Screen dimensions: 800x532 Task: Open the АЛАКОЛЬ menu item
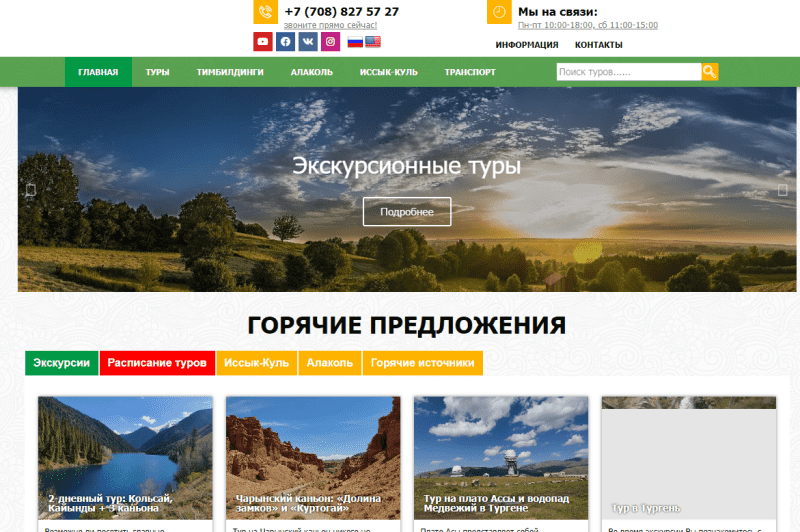[x=312, y=72]
